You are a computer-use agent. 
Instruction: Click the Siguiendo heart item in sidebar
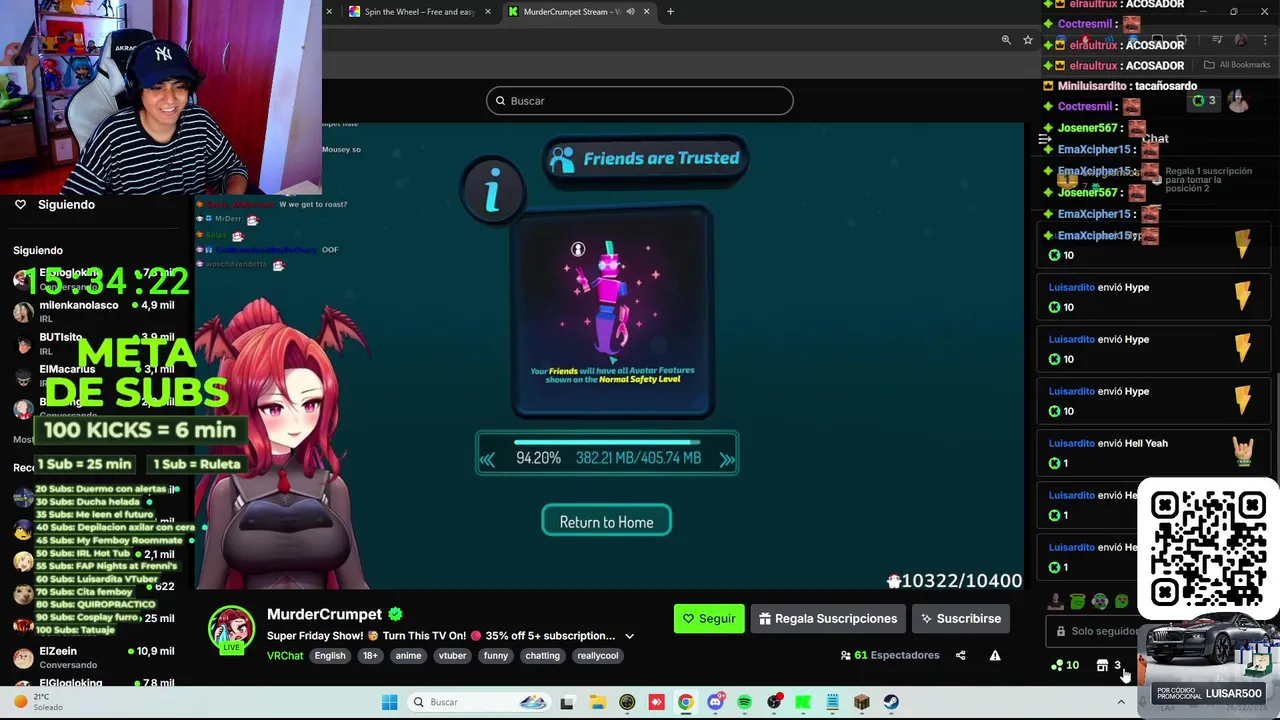point(56,205)
